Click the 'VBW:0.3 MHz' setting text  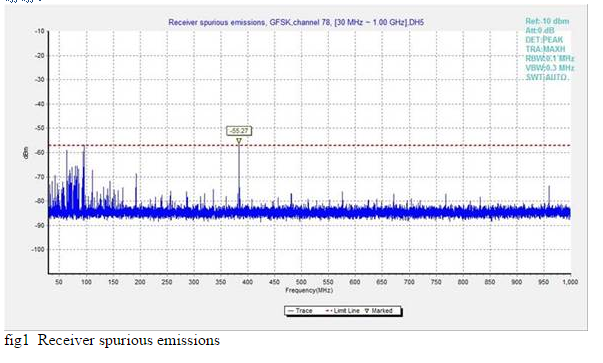[550, 68]
